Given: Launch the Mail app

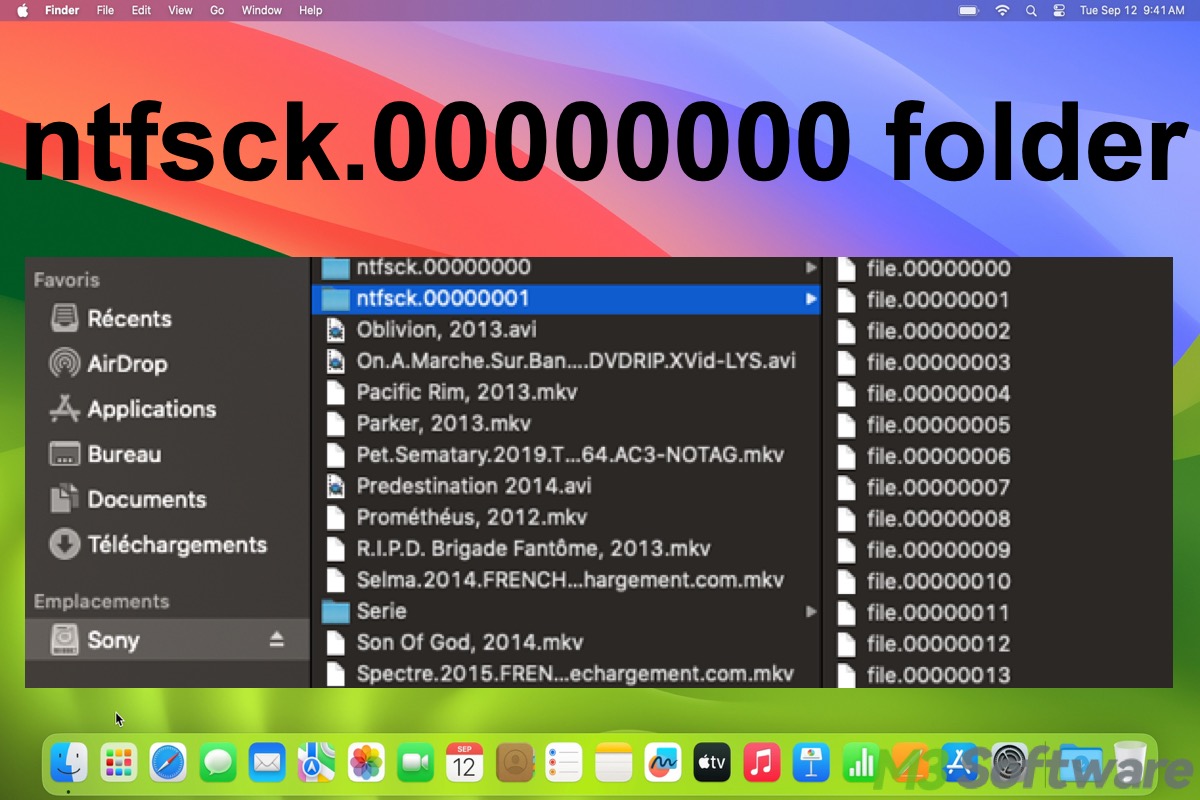Looking at the screenshot, I should [x=267, y=762].
